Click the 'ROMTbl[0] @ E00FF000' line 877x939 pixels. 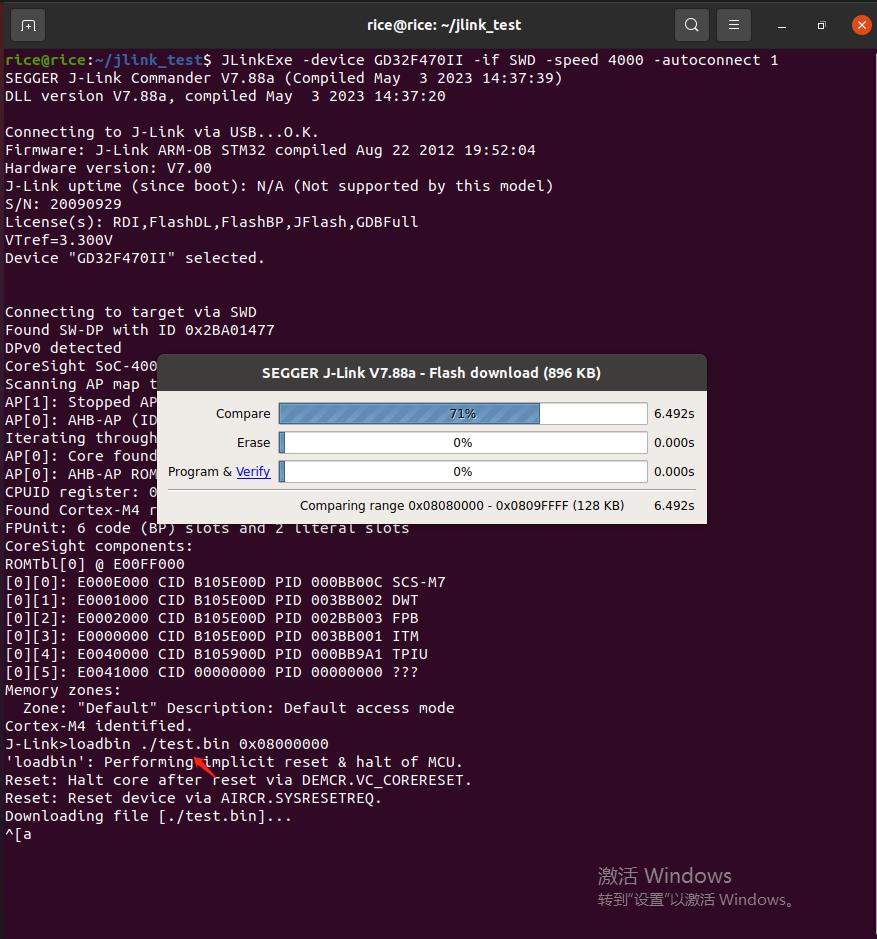click(x=95, y=564)
